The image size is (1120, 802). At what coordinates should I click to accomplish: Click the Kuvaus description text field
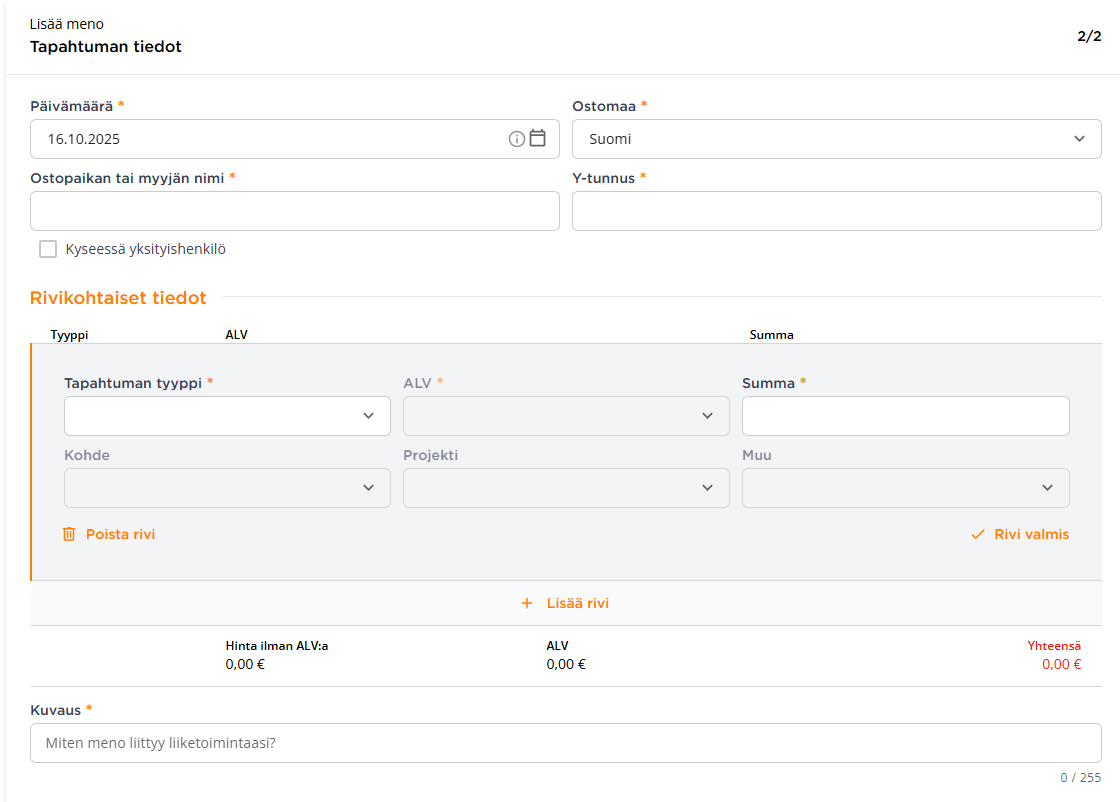(565, 743)
